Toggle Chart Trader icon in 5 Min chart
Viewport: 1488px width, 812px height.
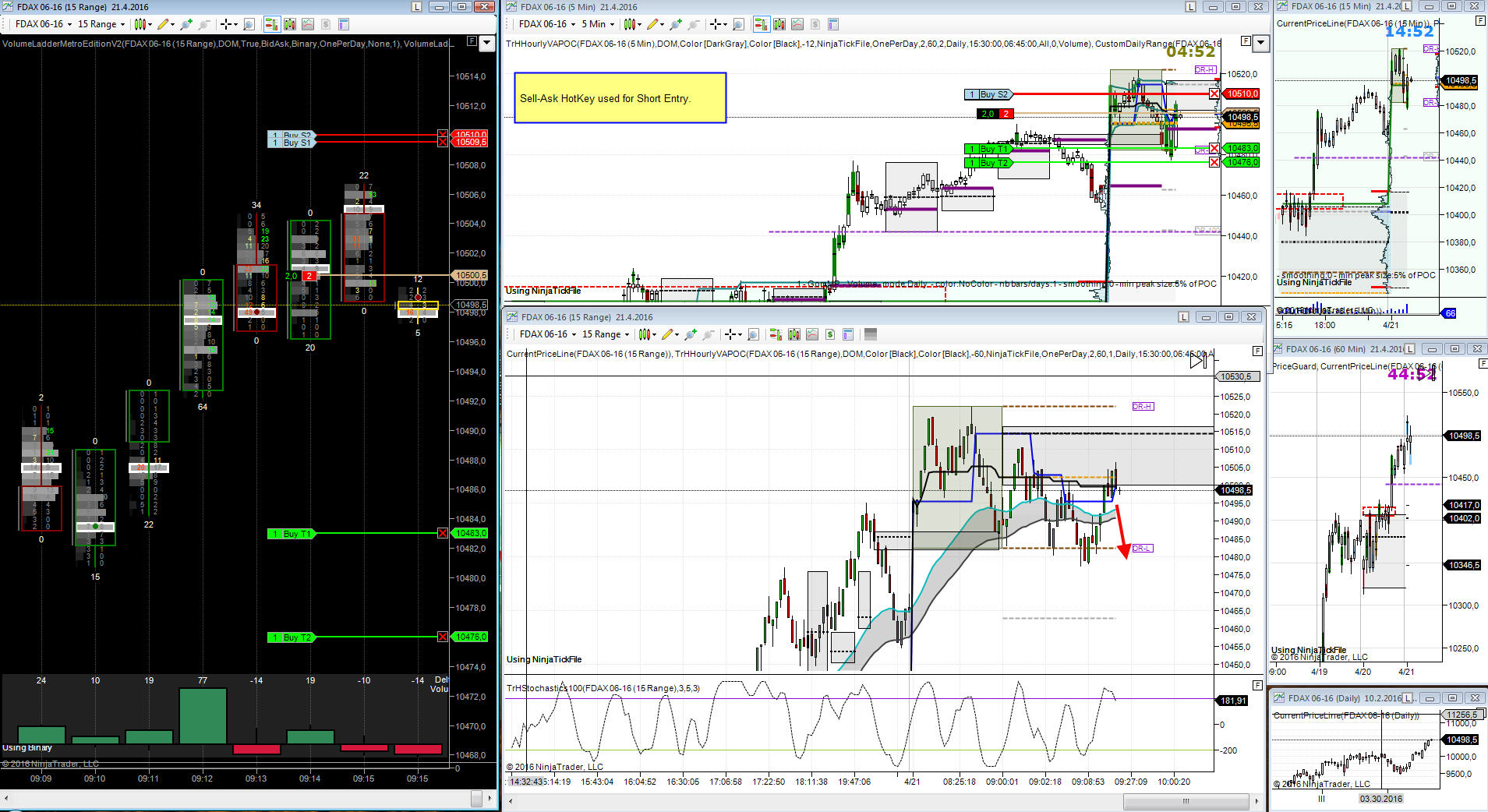(761, 24)
